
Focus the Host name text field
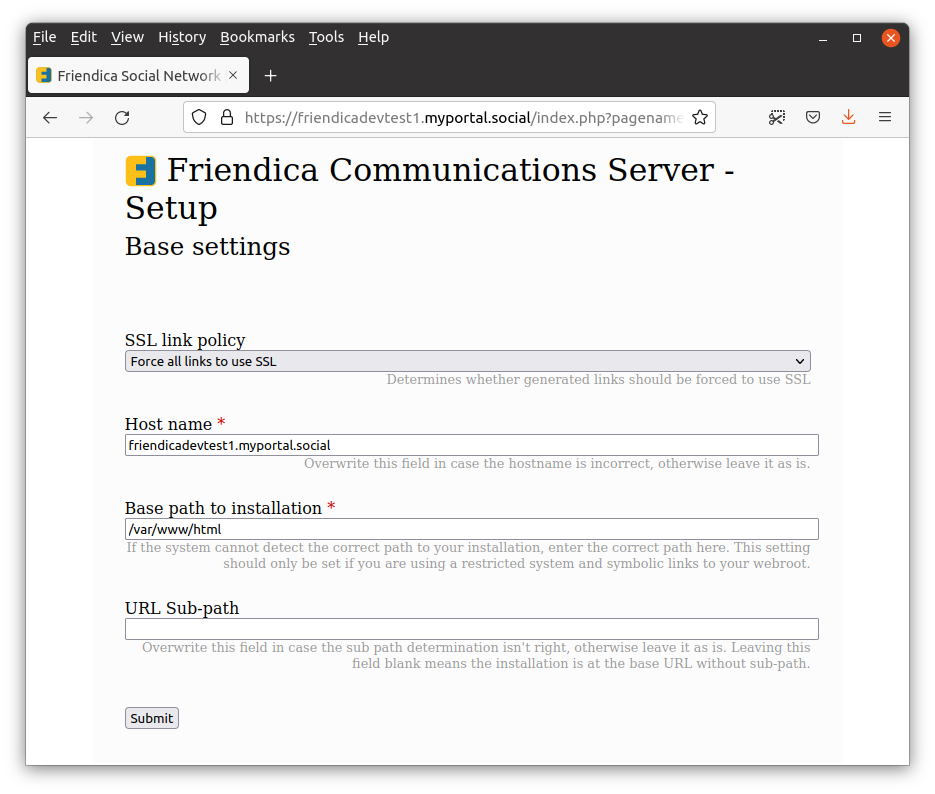click(471, 445)
